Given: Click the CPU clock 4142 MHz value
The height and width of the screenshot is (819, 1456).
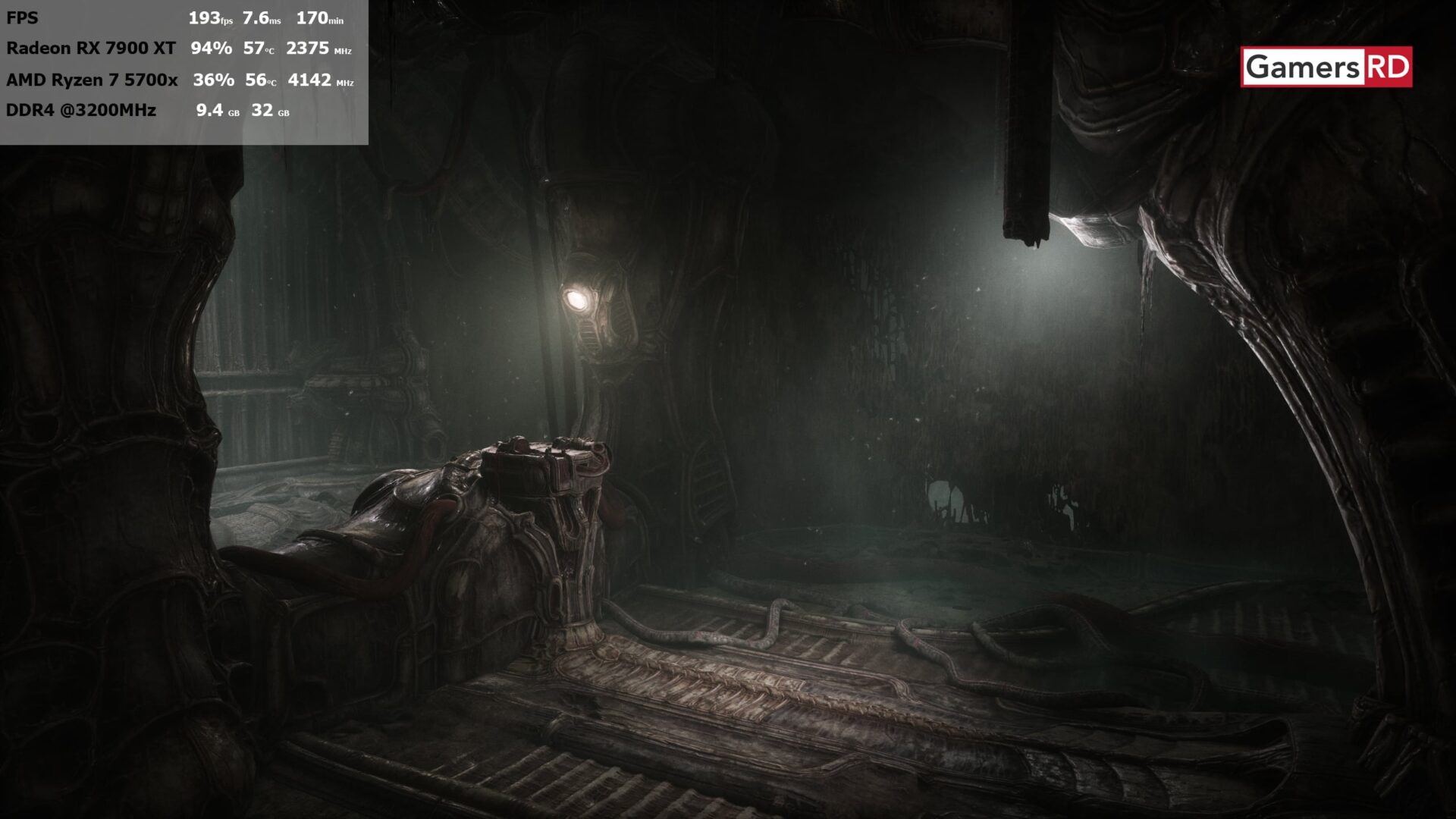Looking at the screenshot, I should [321, 80].
